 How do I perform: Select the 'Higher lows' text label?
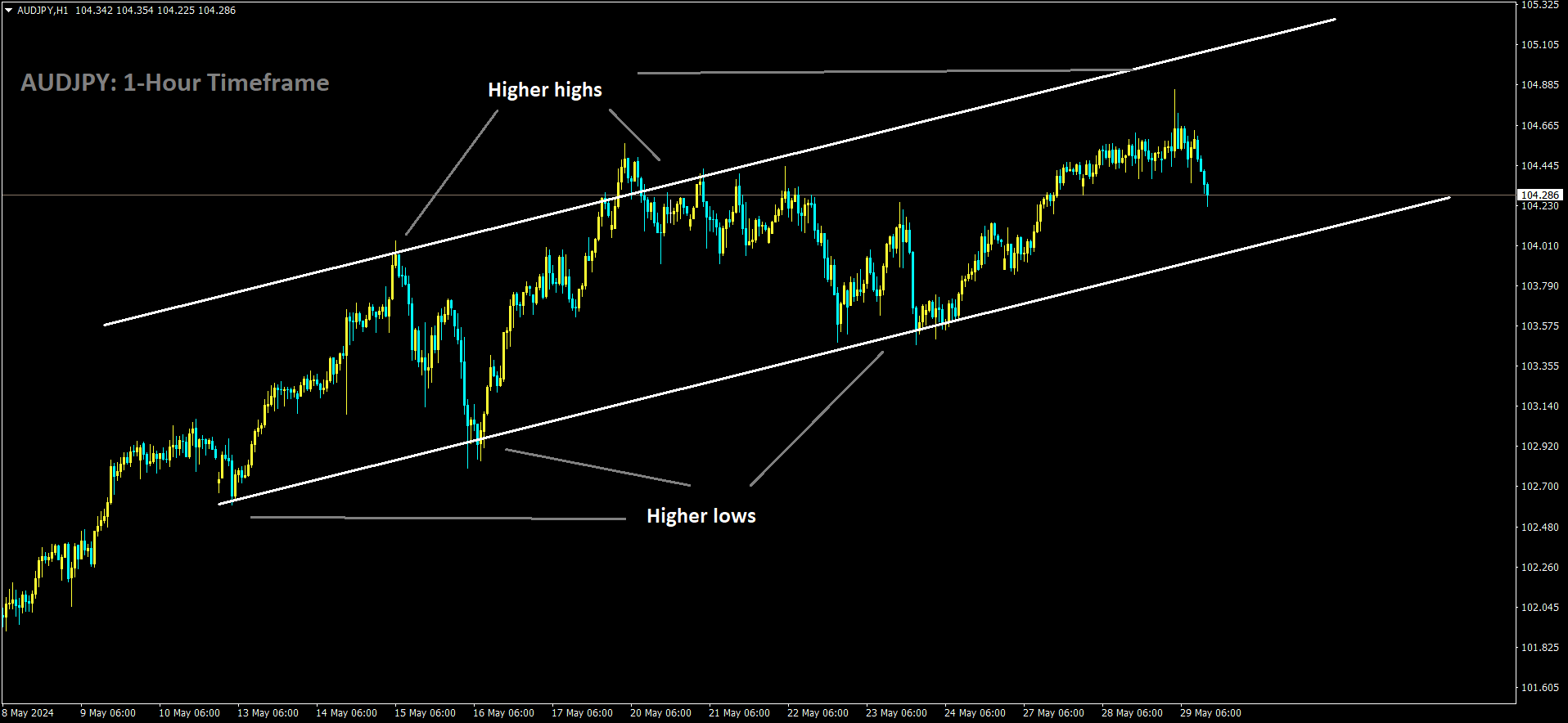(x=701, y=516)
